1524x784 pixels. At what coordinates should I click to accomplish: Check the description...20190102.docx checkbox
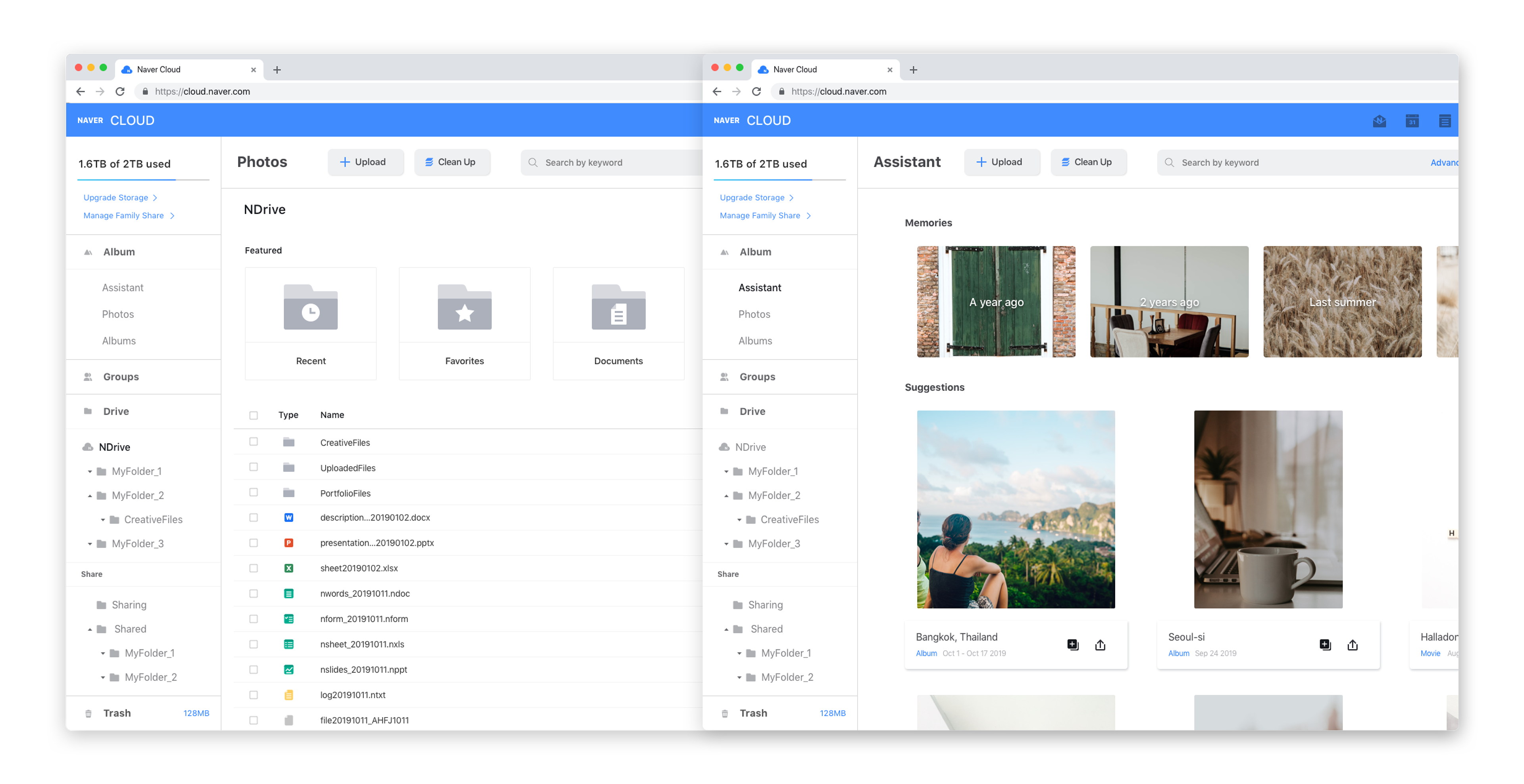[x=253, y=517]
